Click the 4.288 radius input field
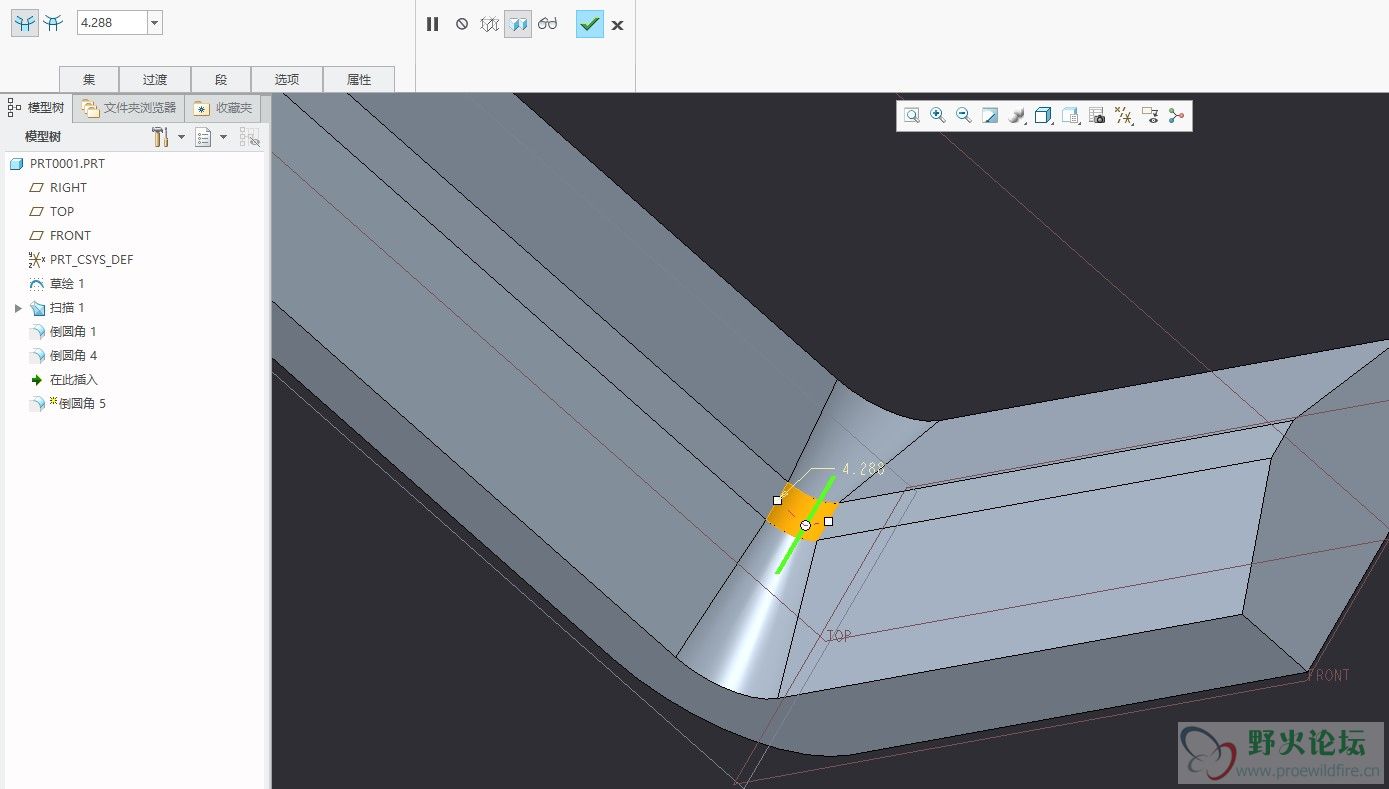Viewport: 1389px width, 789px height. click(111, 23)
